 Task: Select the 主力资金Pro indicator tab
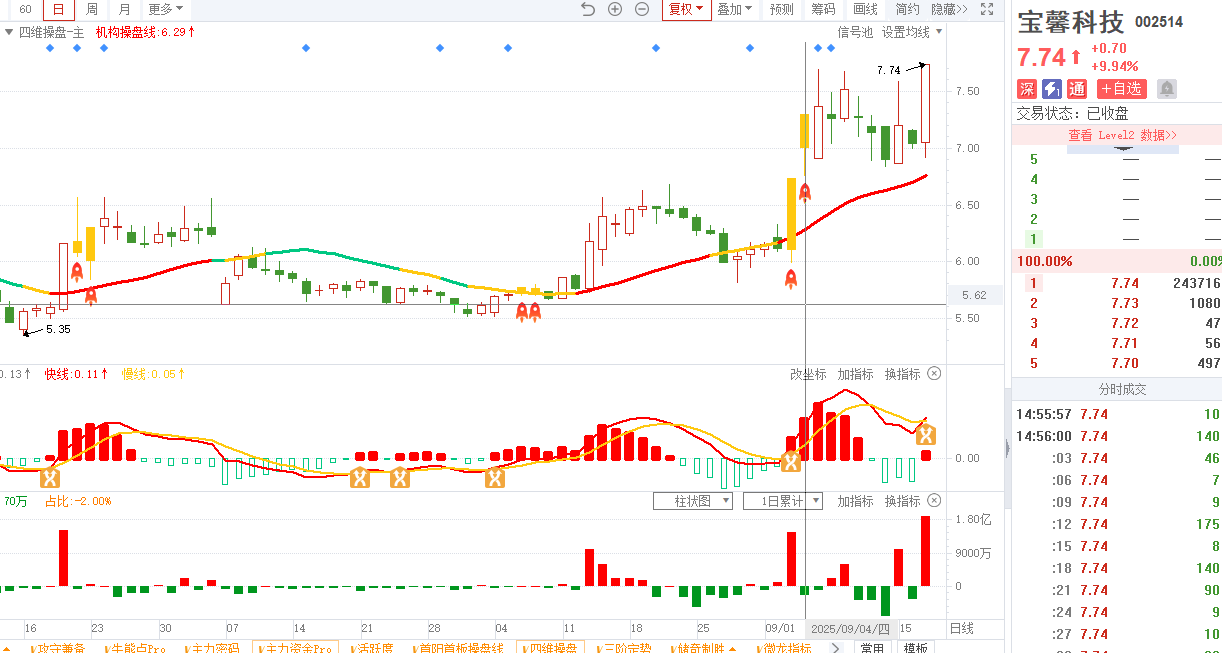pos(295,648)
